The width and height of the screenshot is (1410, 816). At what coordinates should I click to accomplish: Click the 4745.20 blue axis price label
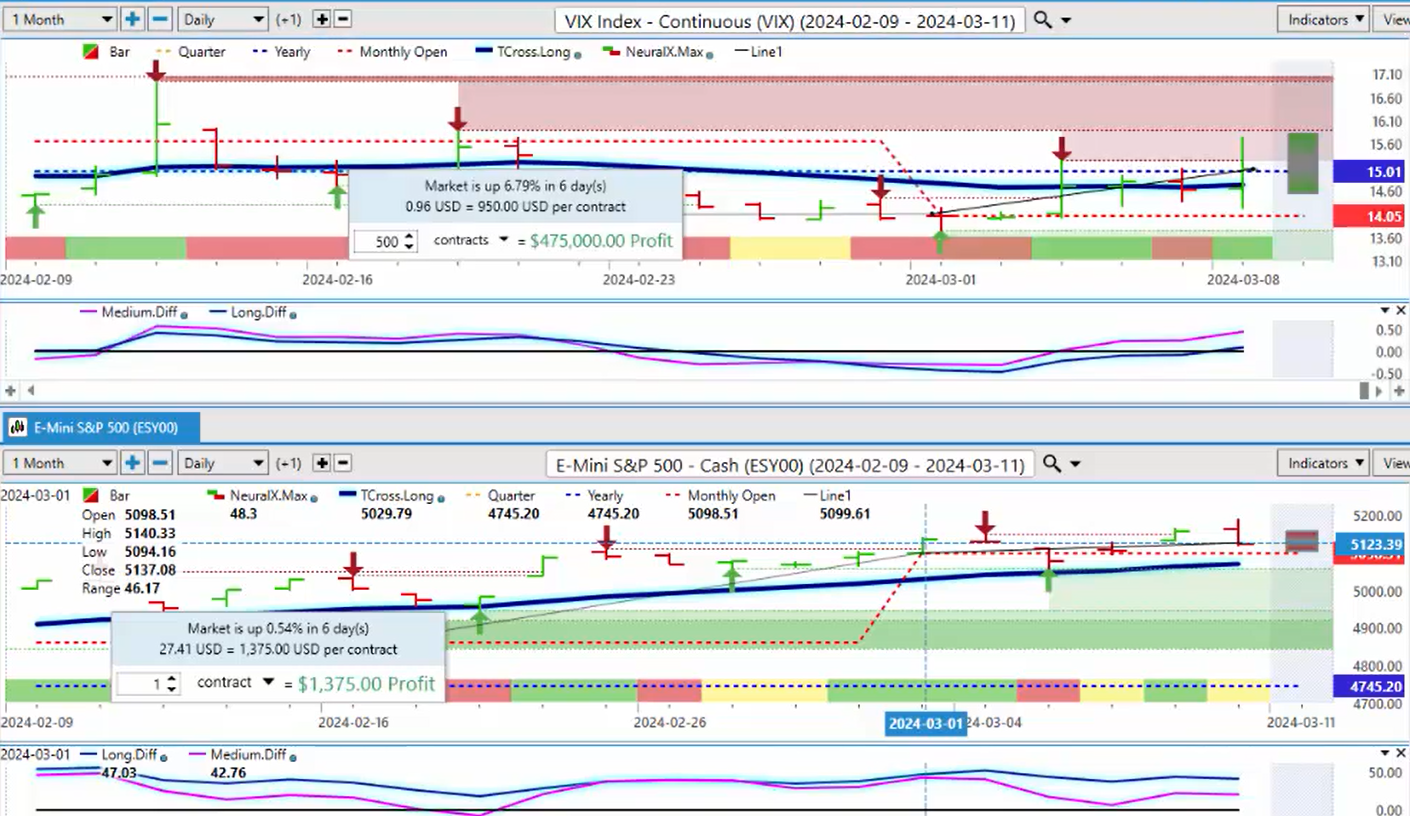pyautogui.click(x=1370, y=686)
